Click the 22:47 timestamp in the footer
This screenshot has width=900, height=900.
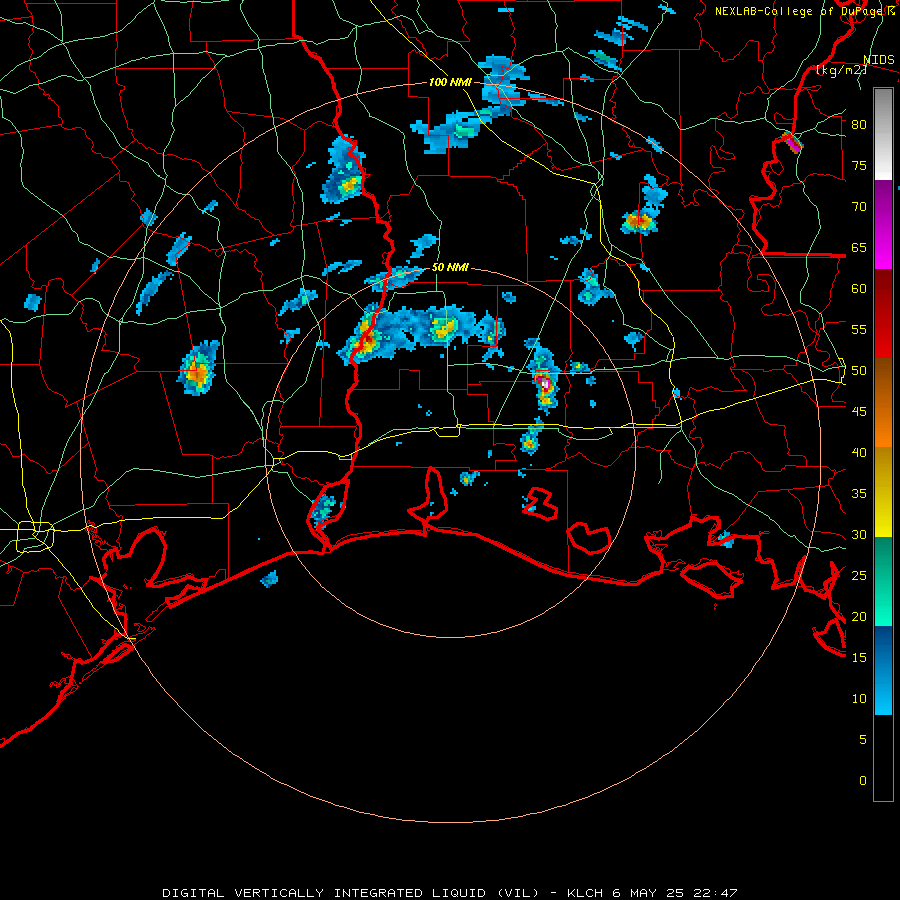click(x=715, y=893)
